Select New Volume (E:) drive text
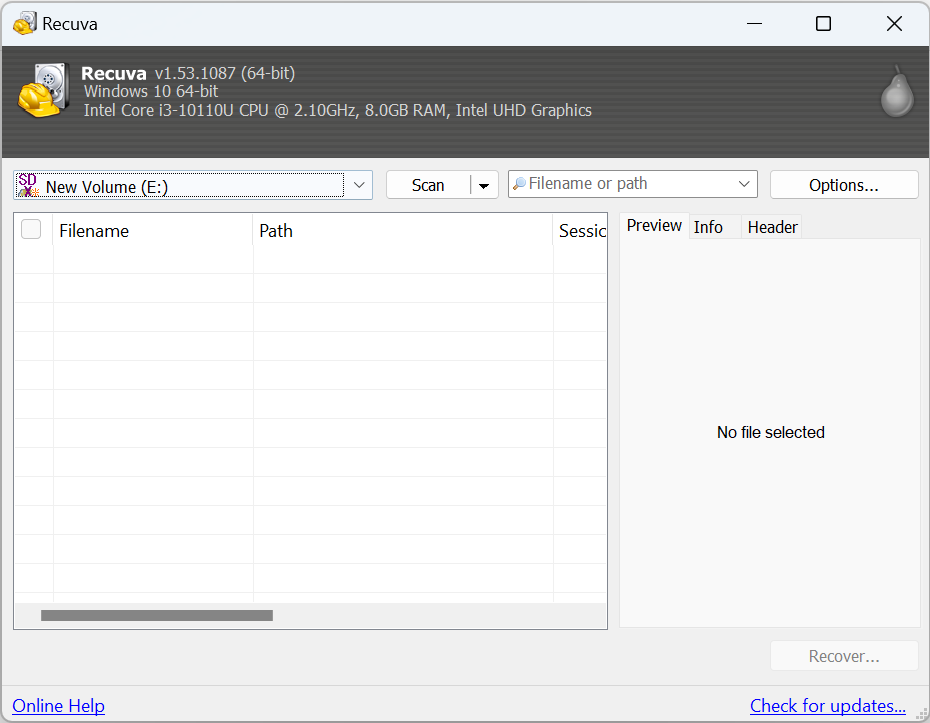The width and height of the screenshot is (930, 723). [107, 187]
